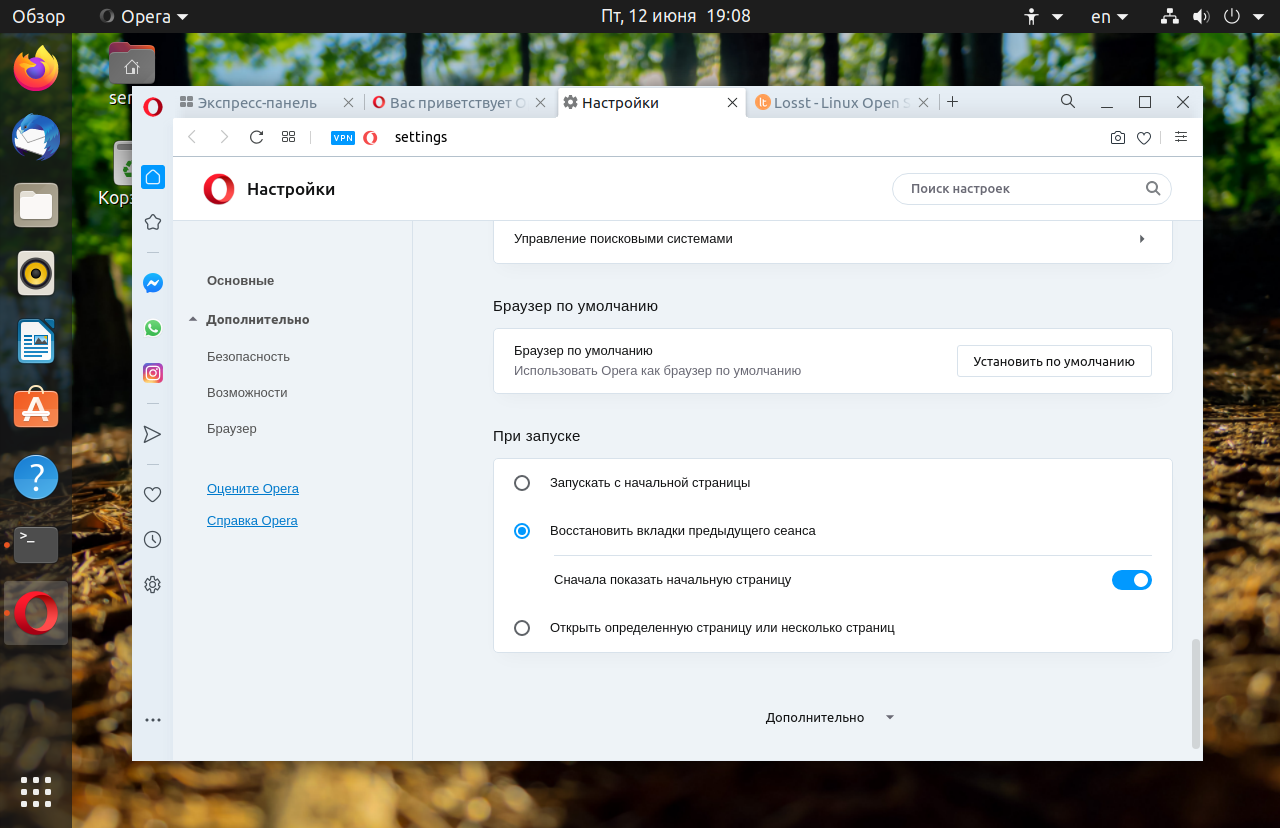Take a snapshot with the camera icon
This screenshot has width=1280, height=828.
point(1118,138)
